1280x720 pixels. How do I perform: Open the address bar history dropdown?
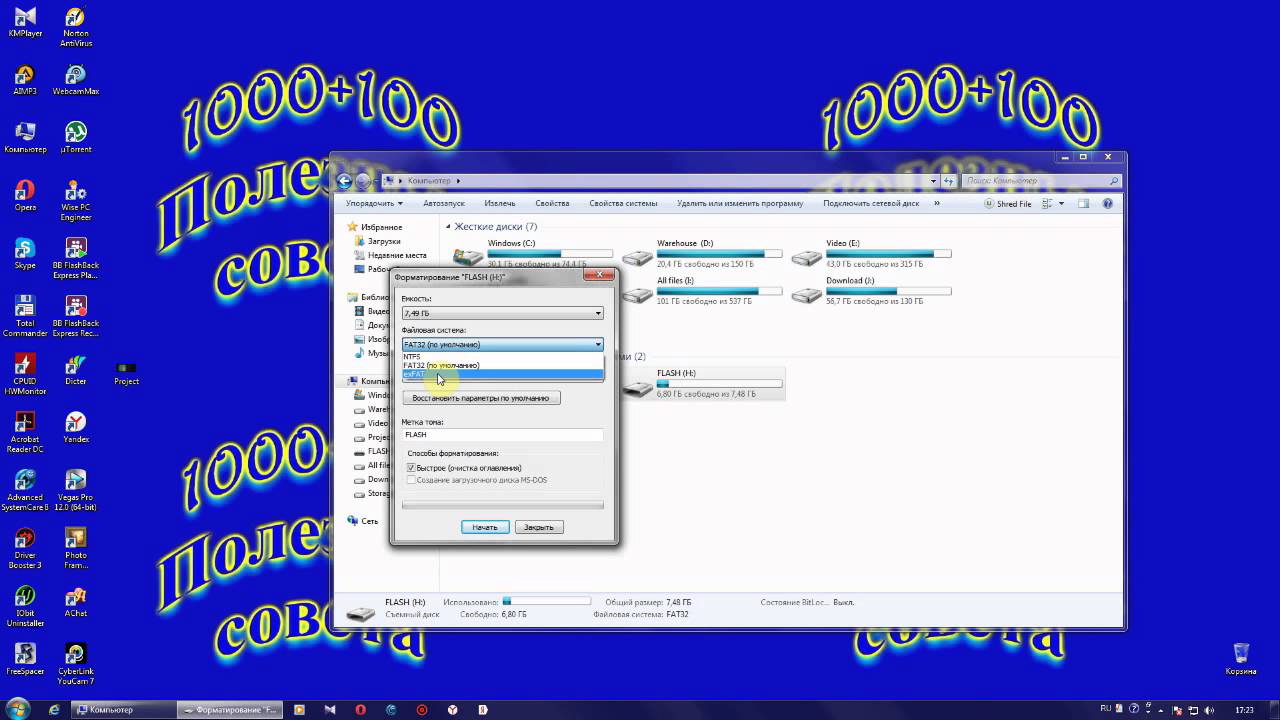(934, 181)
